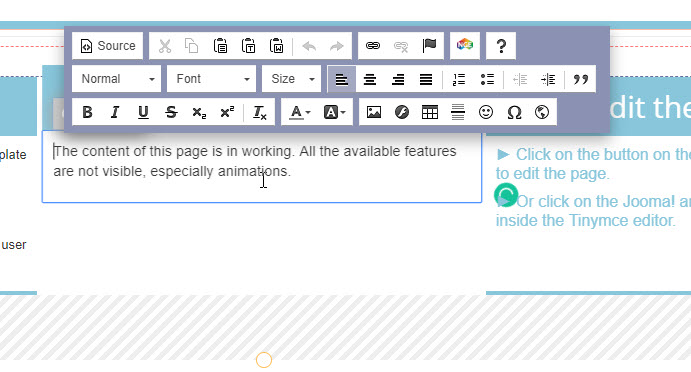Viewport: 691px width, 372px height.
Task: Insert special character with Omega icon
Action: [x=514, y=112]
